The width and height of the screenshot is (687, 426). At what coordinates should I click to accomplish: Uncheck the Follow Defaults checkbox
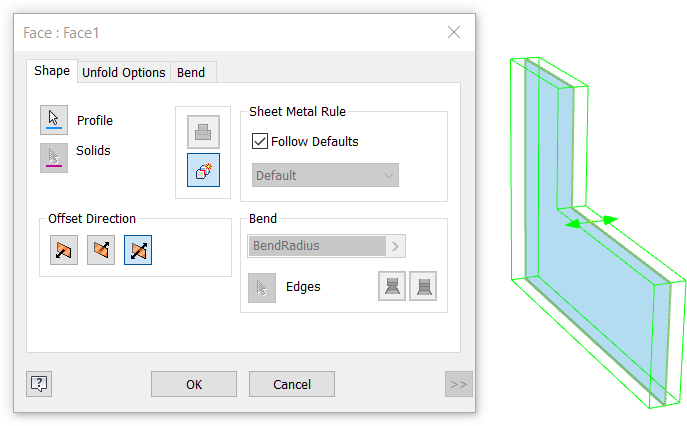(x=259, y=141)
